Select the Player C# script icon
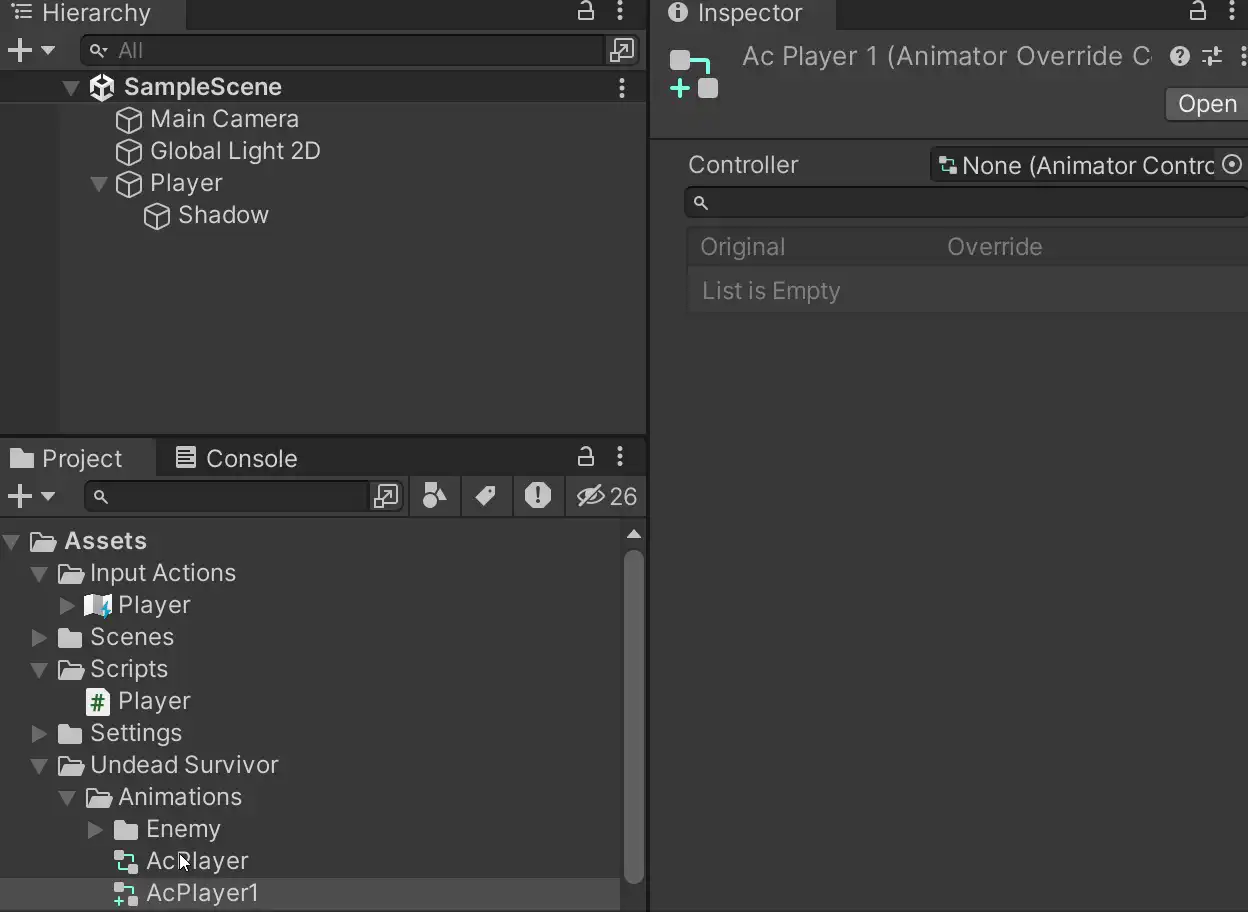The height and width of the screenshot is (912, 1248). click(97, 702)
